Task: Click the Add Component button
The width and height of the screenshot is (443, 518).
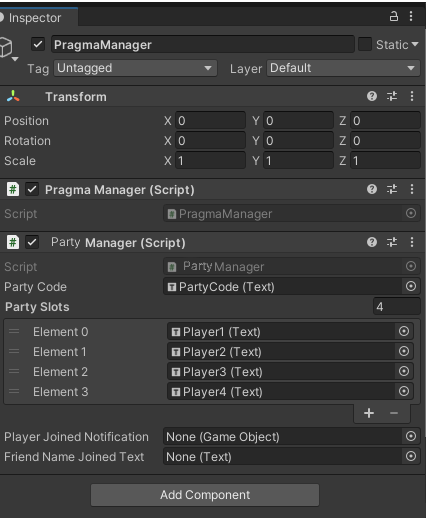Action: click(205, 495)
